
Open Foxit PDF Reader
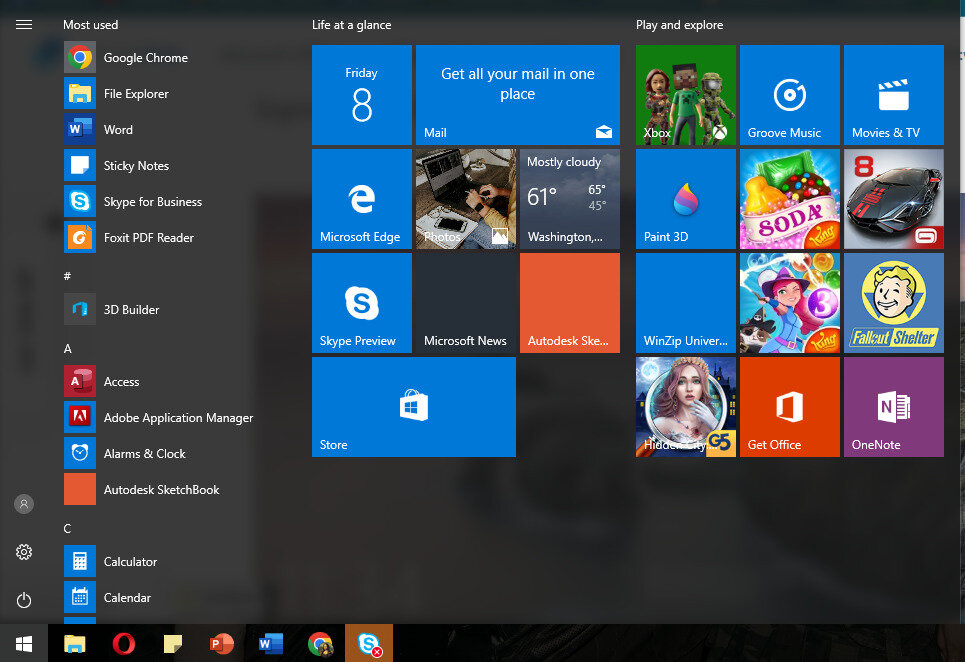tap(160, 237)
